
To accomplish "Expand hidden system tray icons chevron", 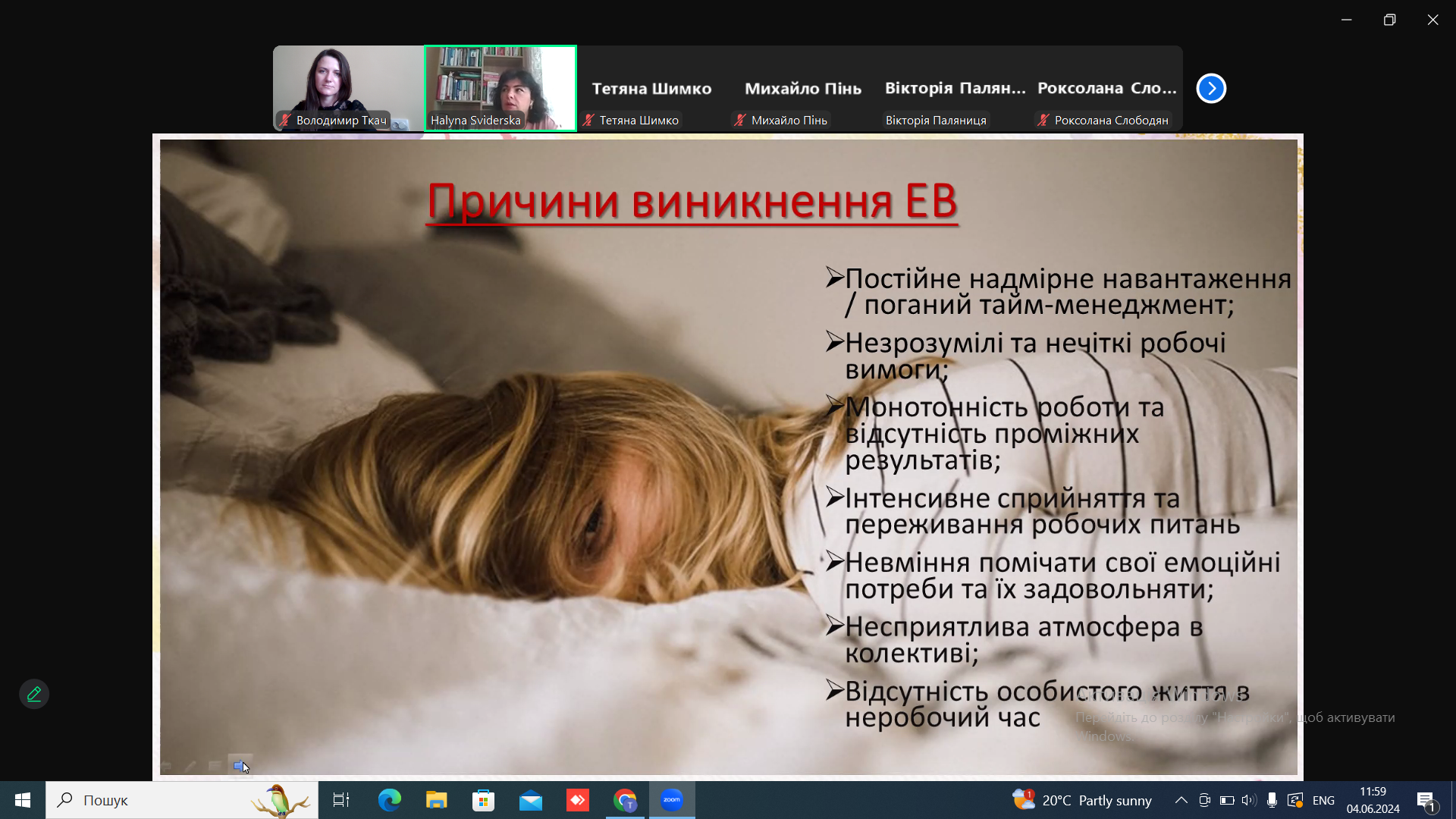I will [x=1181, y=800].
